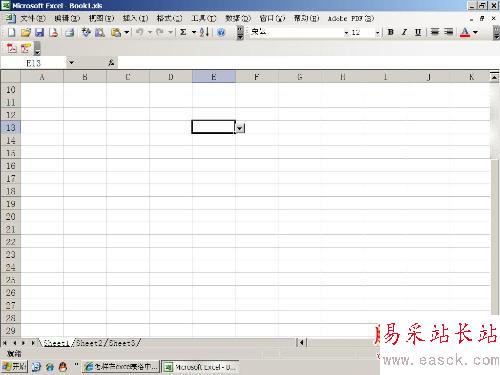Screen dimensions: 500x375
Task: Open Excel Help question mark icon
Action: pos(221,32)
